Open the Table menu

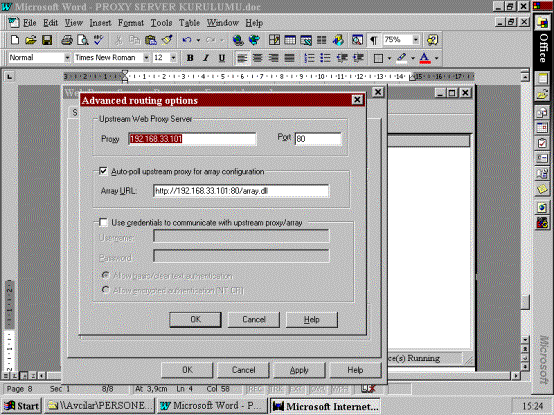pos(189,23)
